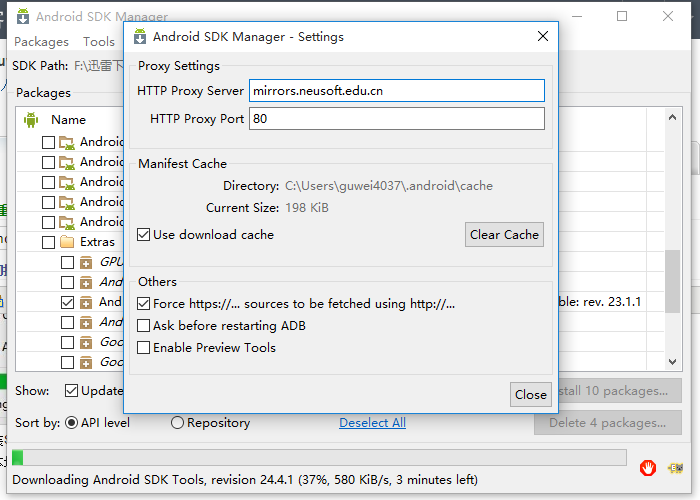Toggle the Updates show checkbox

coord(71,391)
